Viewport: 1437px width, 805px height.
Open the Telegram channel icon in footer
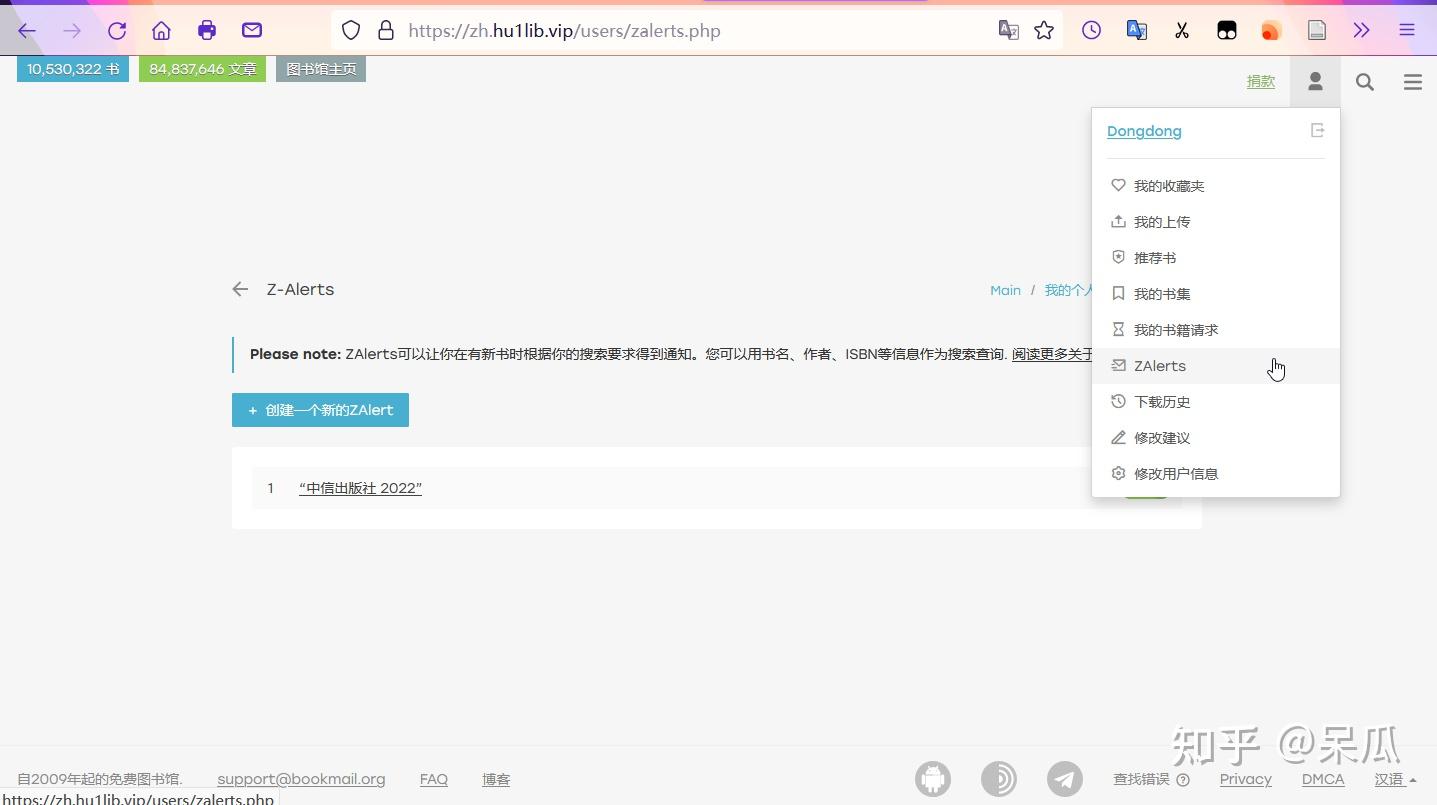(x=1064, y=778)
